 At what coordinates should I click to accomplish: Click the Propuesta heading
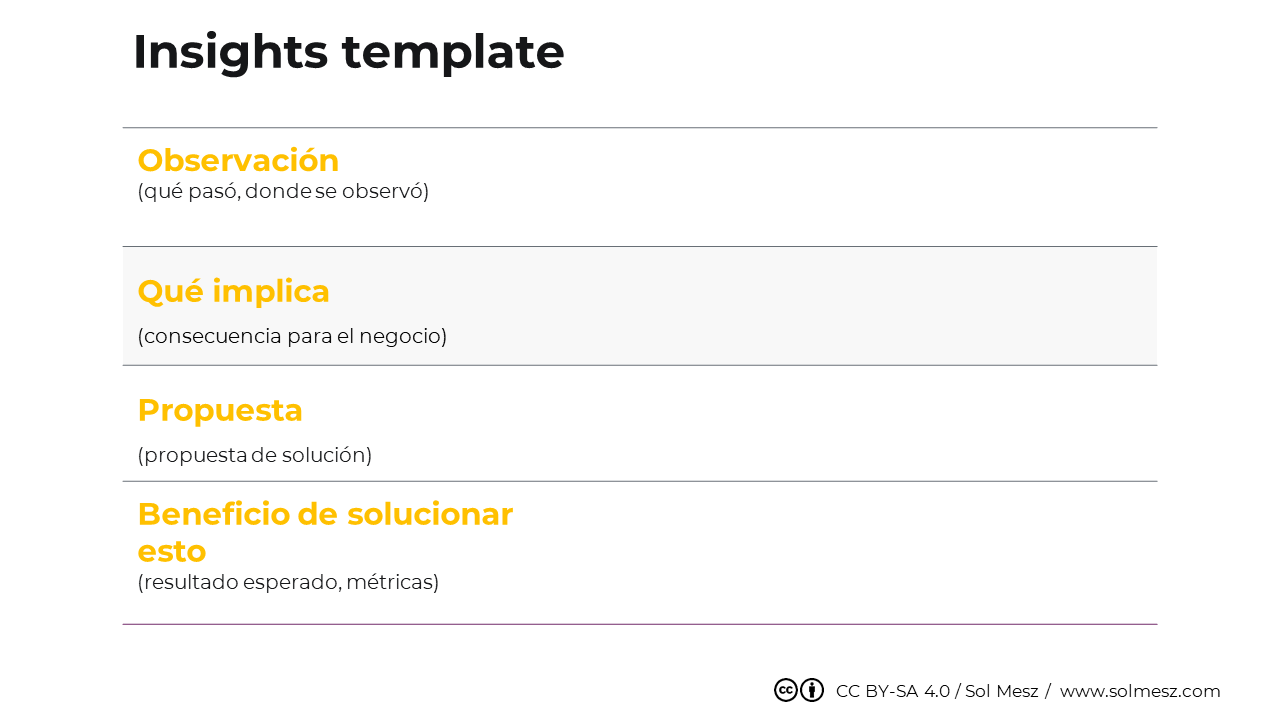(x=220, y=410)
